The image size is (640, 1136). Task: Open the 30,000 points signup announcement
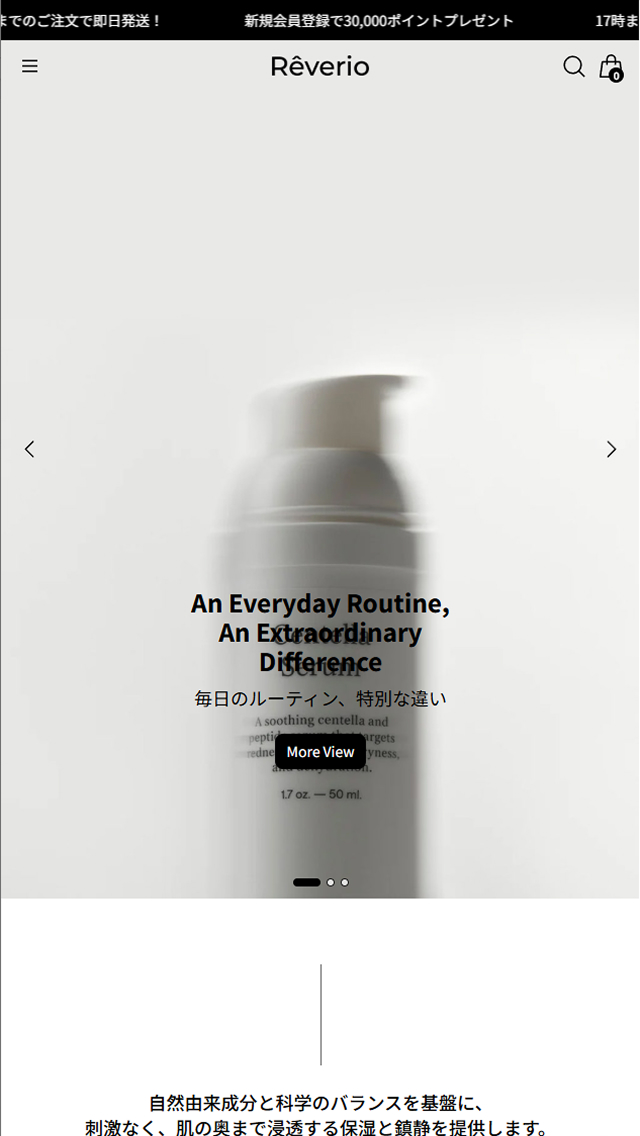[x=379, y=20]
